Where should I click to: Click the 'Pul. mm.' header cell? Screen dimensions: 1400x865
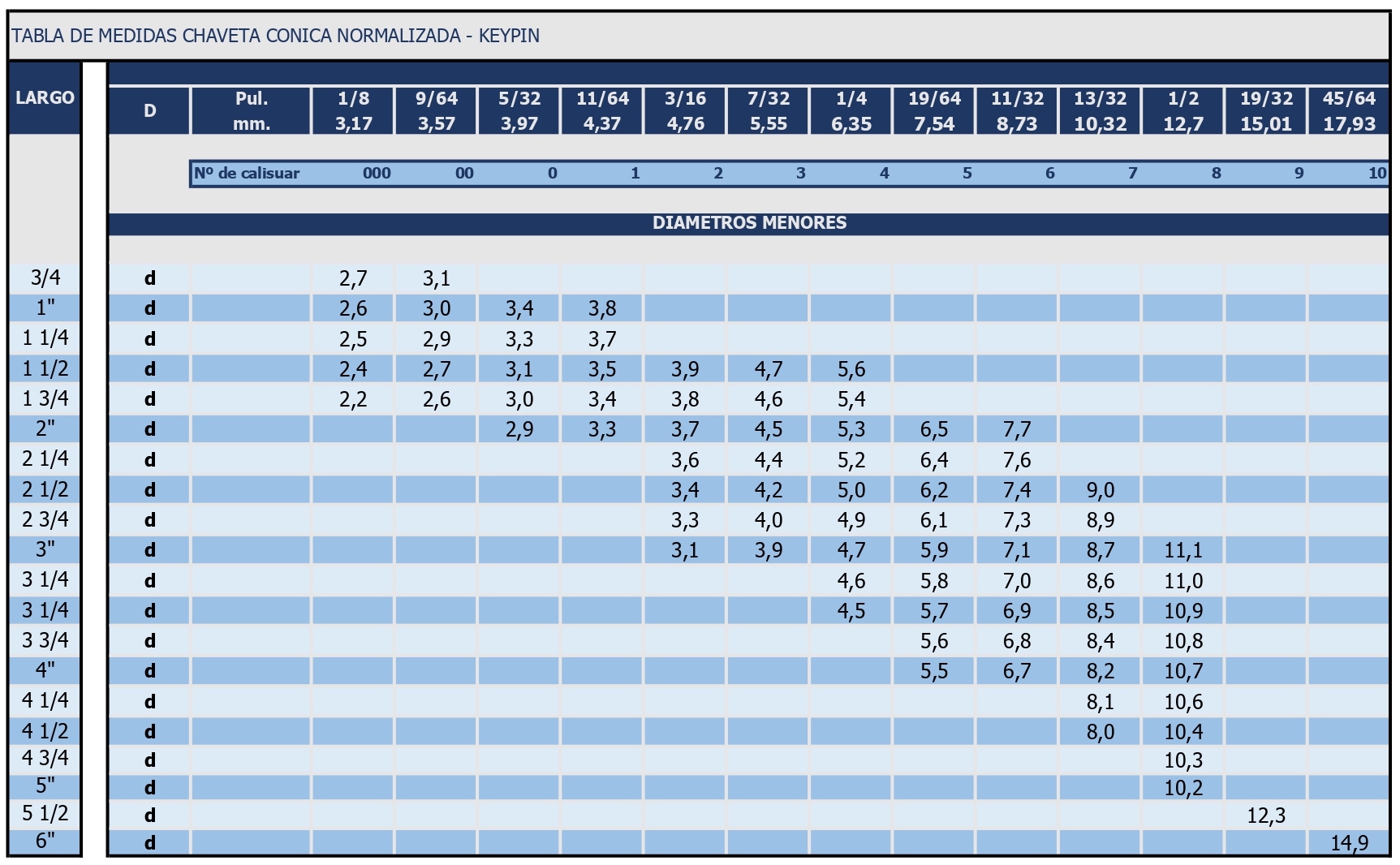pos(251,111)
